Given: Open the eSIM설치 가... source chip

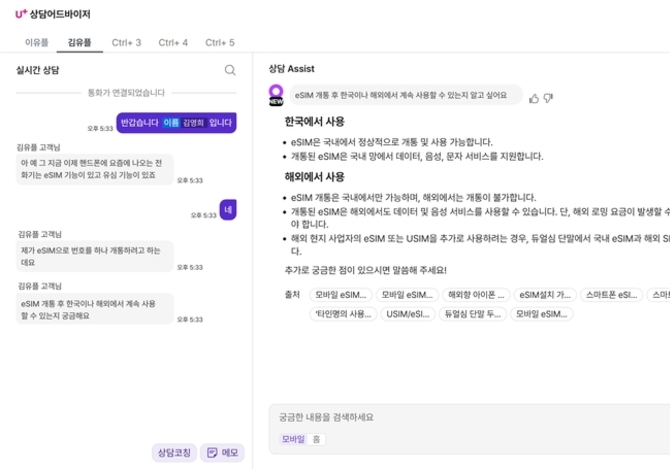Looking at the screenshot, I should (x=545, y=295).
